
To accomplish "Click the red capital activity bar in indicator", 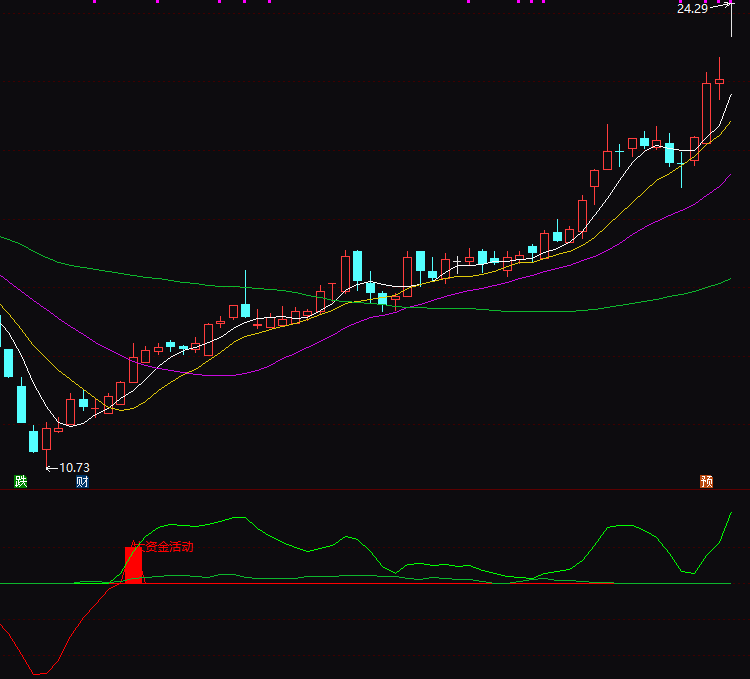I will click(x=133, y=565).
